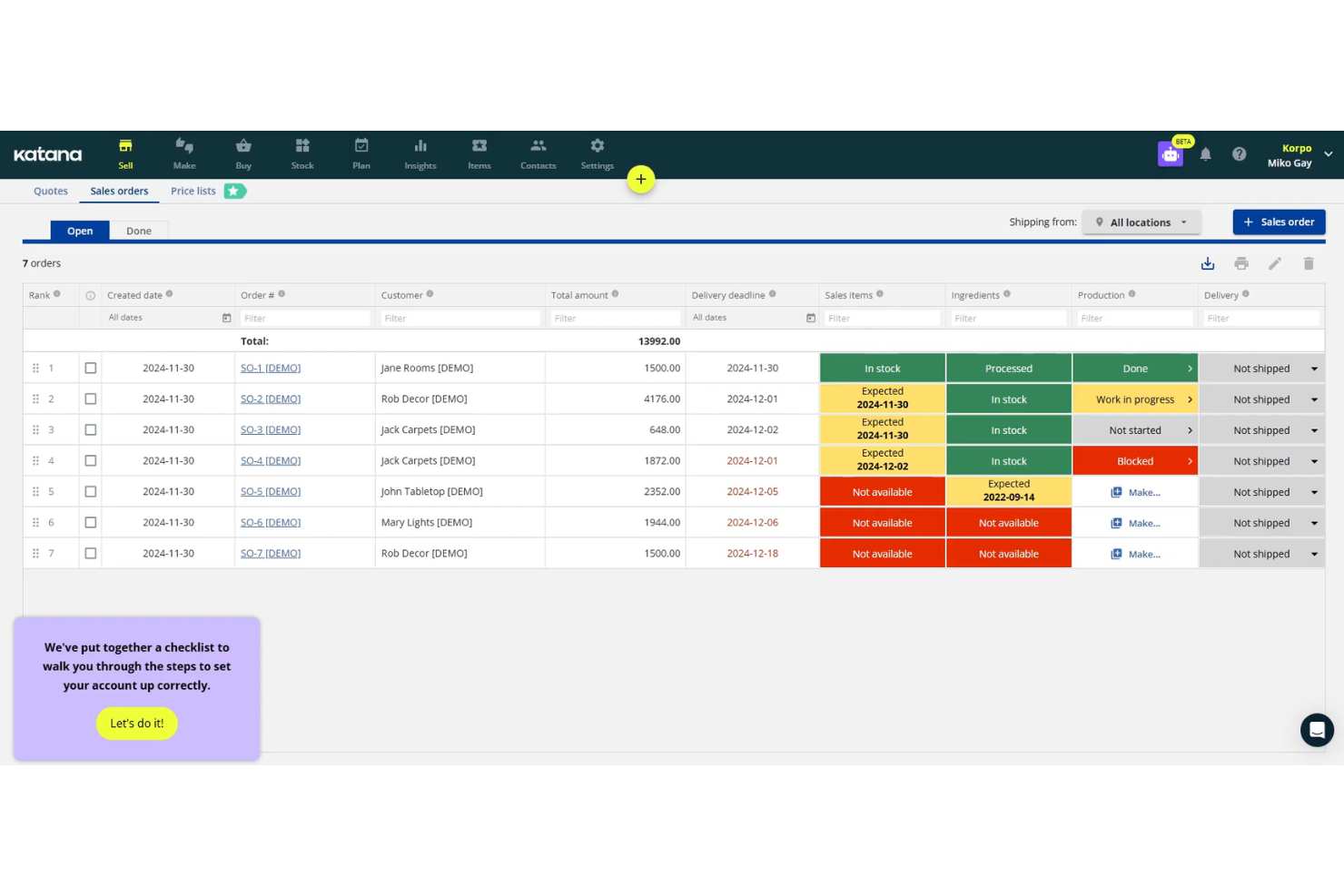This screenshot has height=896, width=1344.
Task: Check the SO-7 row checkbox
Action: [x=90, y=553]
